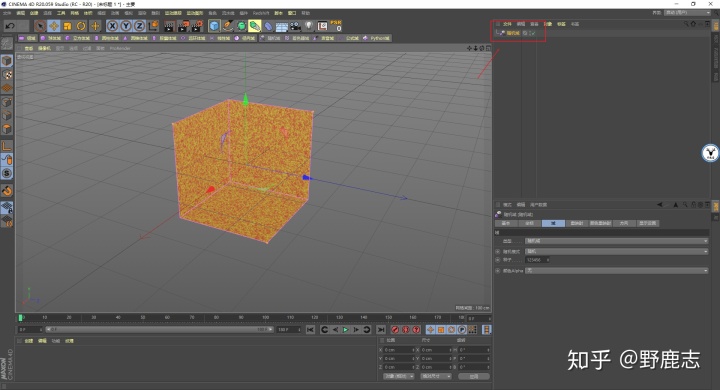
Task: Click the light bulb icon
Action: coord(309,26)
